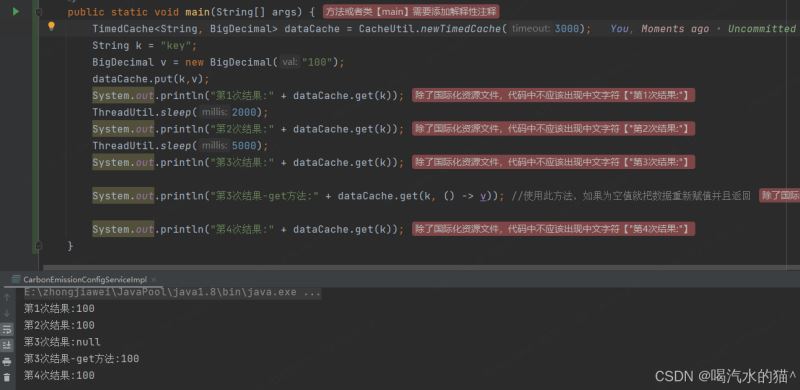Screen dimensions: 800x390
Task: Click console output "第4次结果:100"
Action: point(59,376)
